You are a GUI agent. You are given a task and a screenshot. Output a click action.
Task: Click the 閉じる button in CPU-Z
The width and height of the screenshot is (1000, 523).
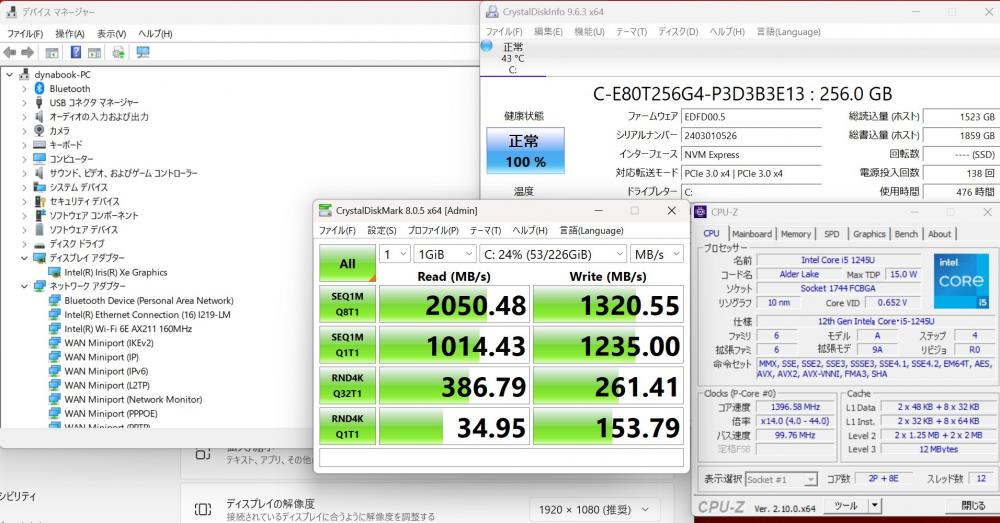(973, 506)
